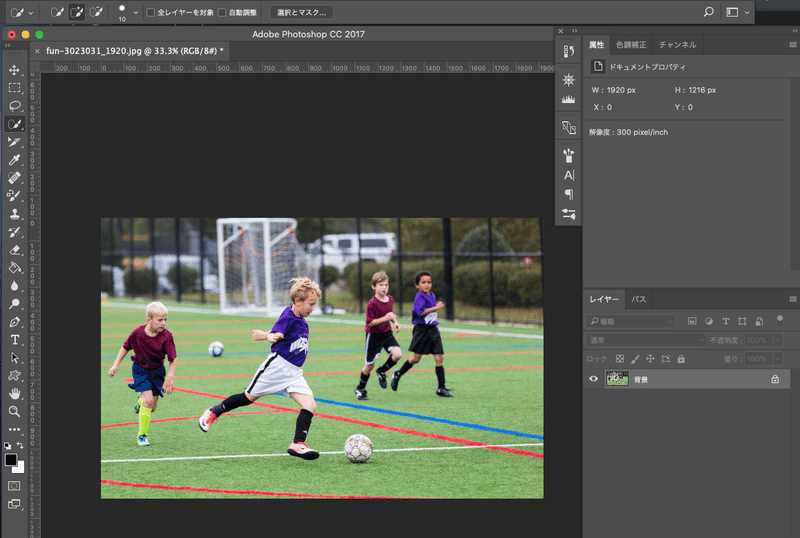Click the 選択とマスク... button

(302, 12)
